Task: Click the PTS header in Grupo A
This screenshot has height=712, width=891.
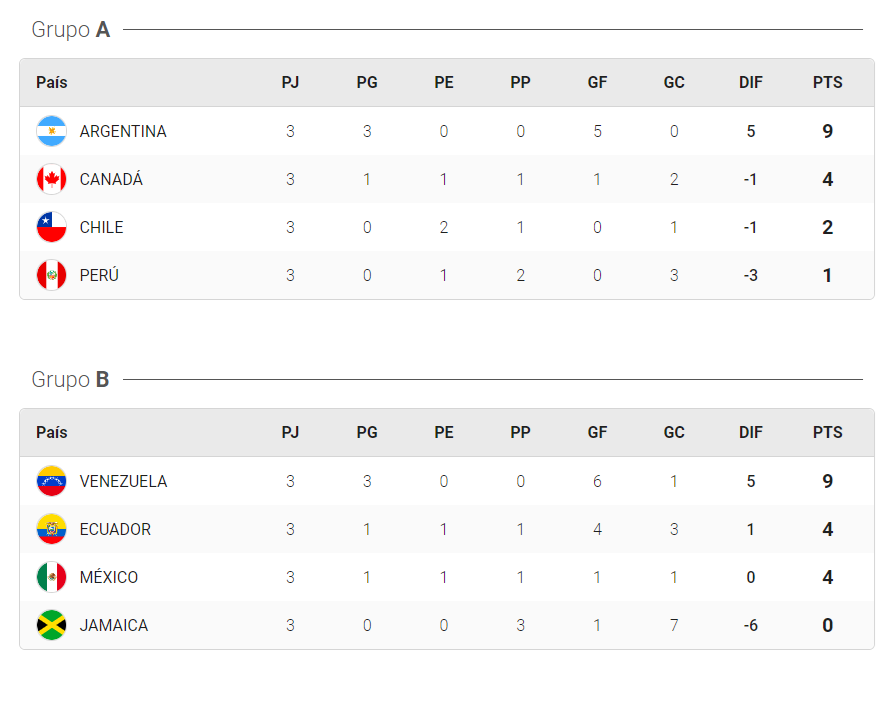Action: click(827, 82)
